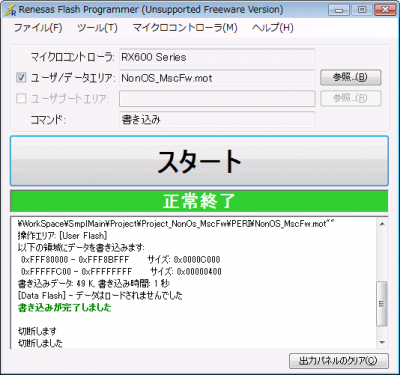Click the large スタート button
This screenshot has width=400, height=375.
click(199, 161)
